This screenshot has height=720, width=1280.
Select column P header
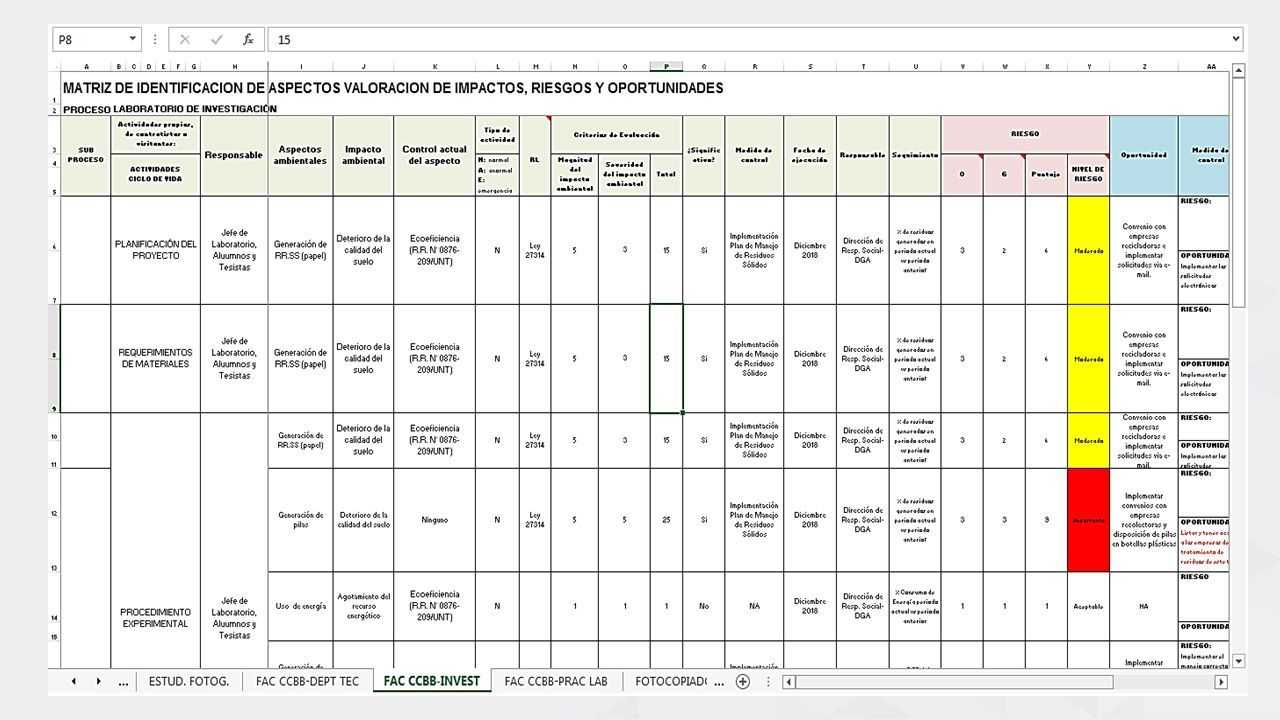click(666, 67)
